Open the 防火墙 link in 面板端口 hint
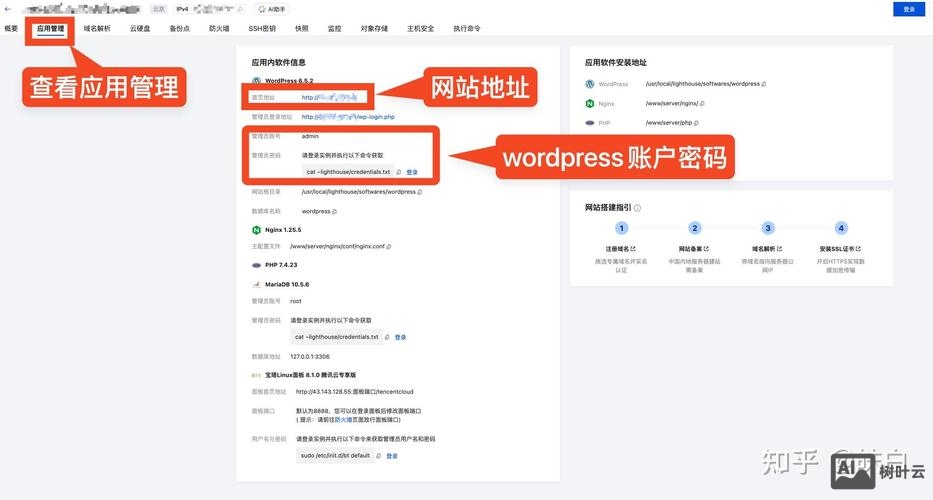The height and width of the screenshot is (500, 933). pos(343,420)
